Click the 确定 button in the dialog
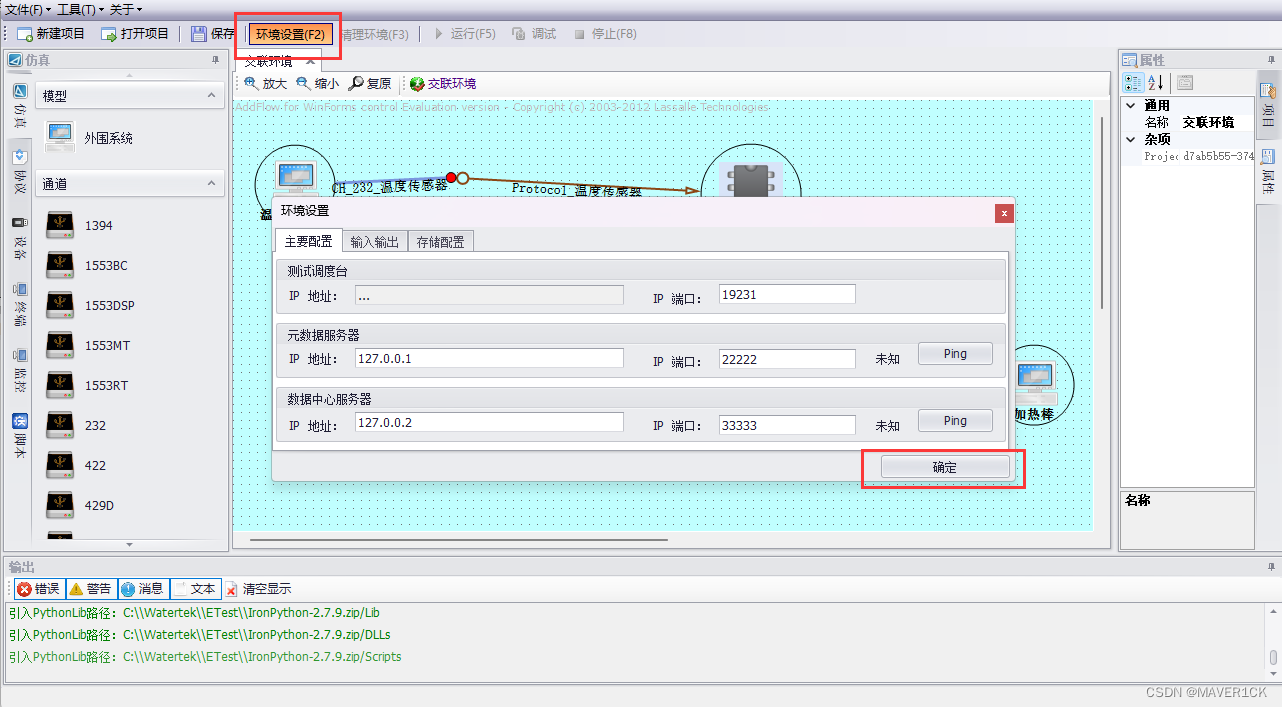The height and width of the screenshot is (707, 1282). click(945, 467)
